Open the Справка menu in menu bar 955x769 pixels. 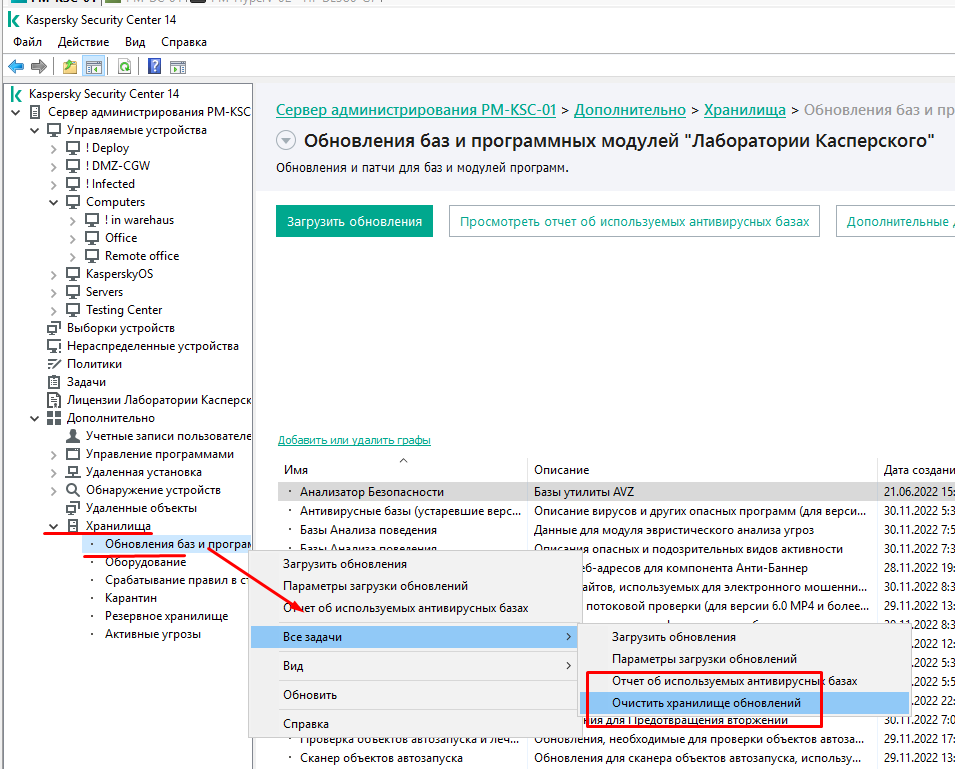click(184, 42)
